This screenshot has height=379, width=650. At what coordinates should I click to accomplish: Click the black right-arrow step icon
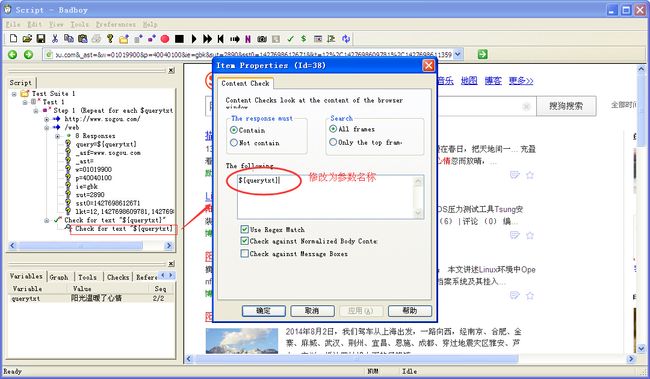[x=235, y=39]
